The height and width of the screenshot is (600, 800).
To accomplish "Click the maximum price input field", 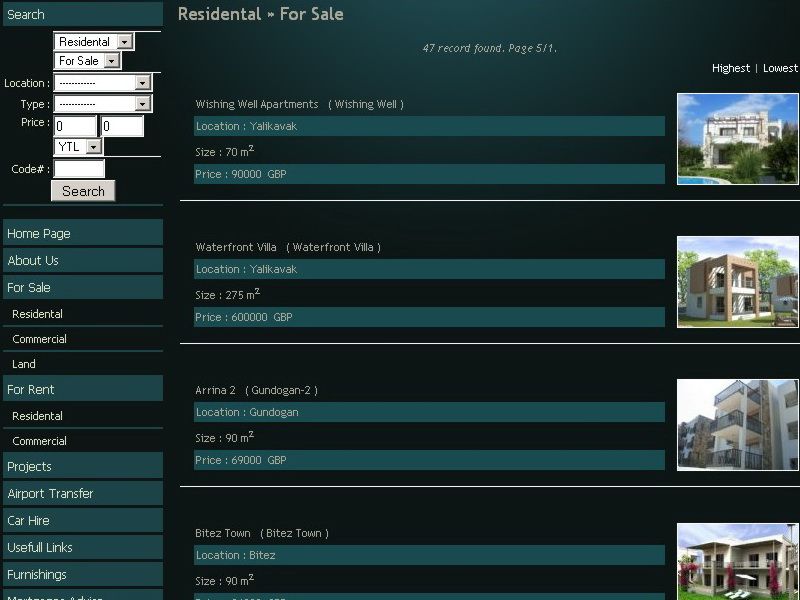I will [x=122, y=126].
